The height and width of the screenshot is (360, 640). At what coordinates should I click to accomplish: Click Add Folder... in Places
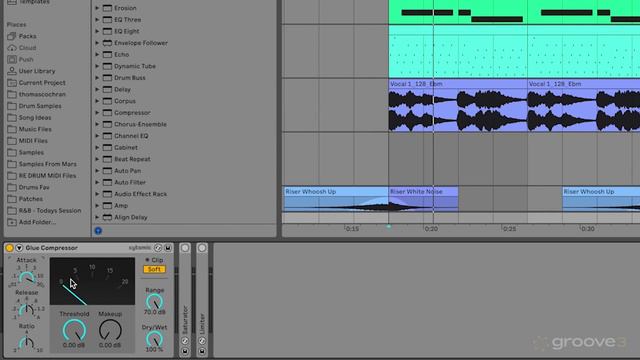pyautogui.click(x=37, y=222)
